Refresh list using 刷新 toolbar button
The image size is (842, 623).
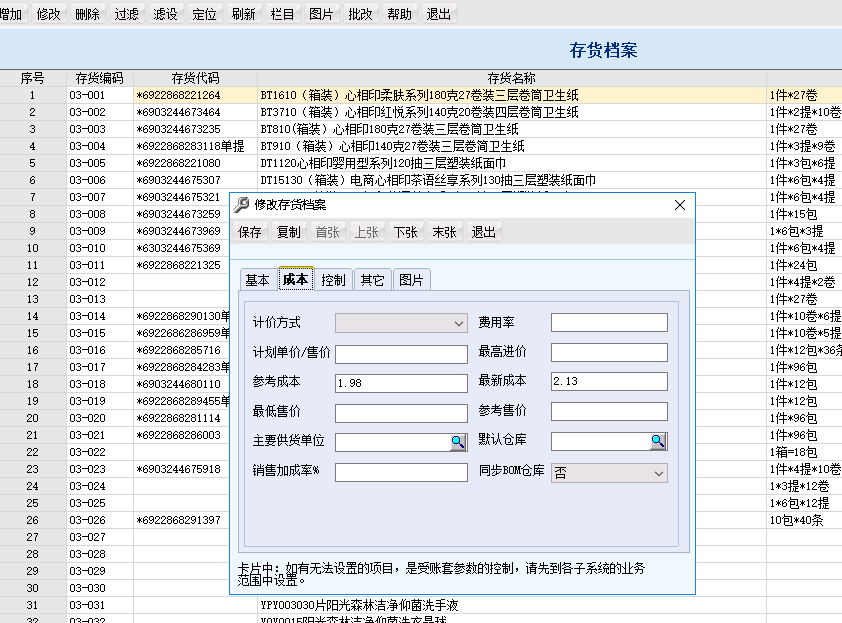click(x=243, y=14)
